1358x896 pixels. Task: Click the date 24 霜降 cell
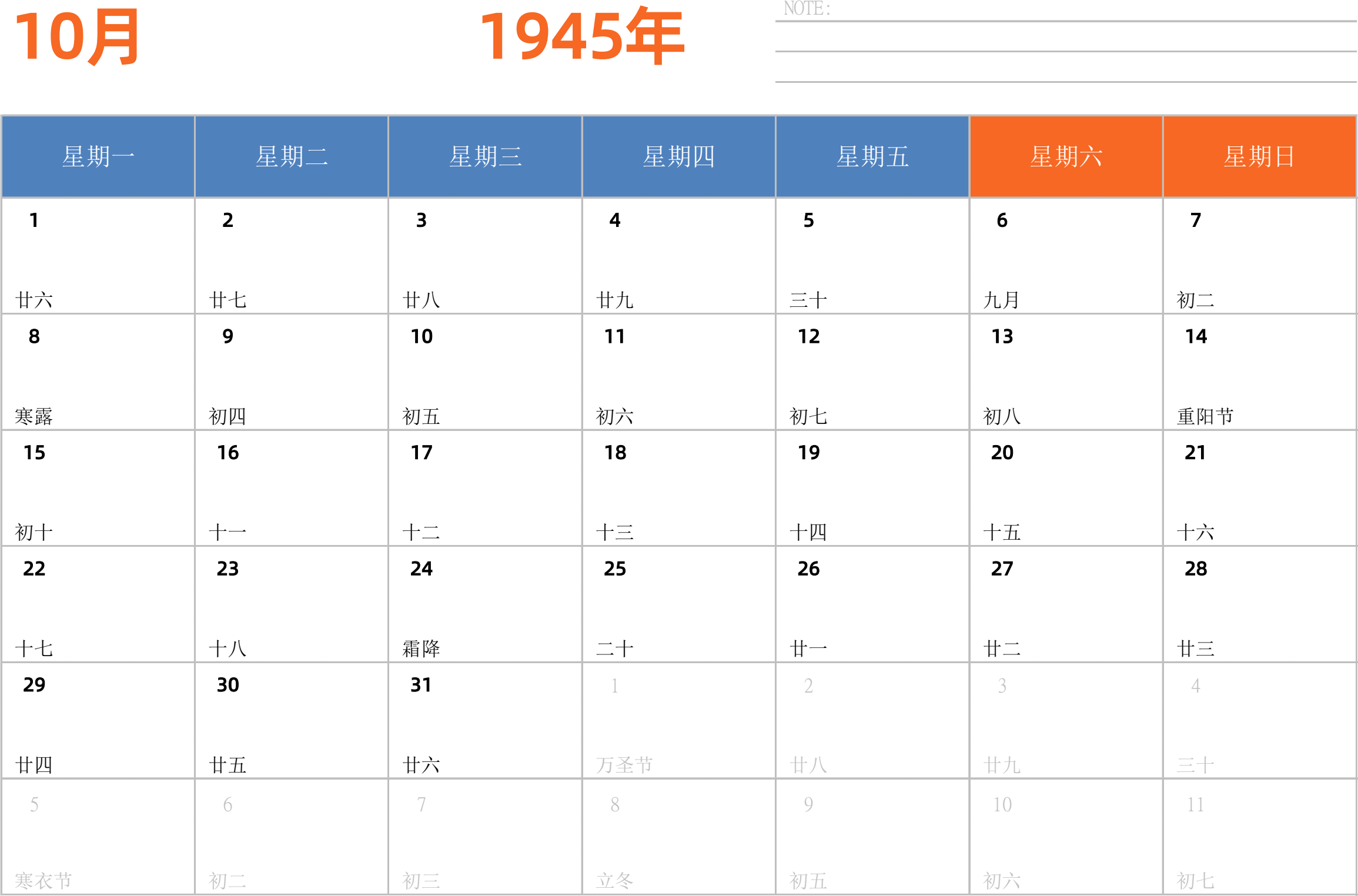485,604
